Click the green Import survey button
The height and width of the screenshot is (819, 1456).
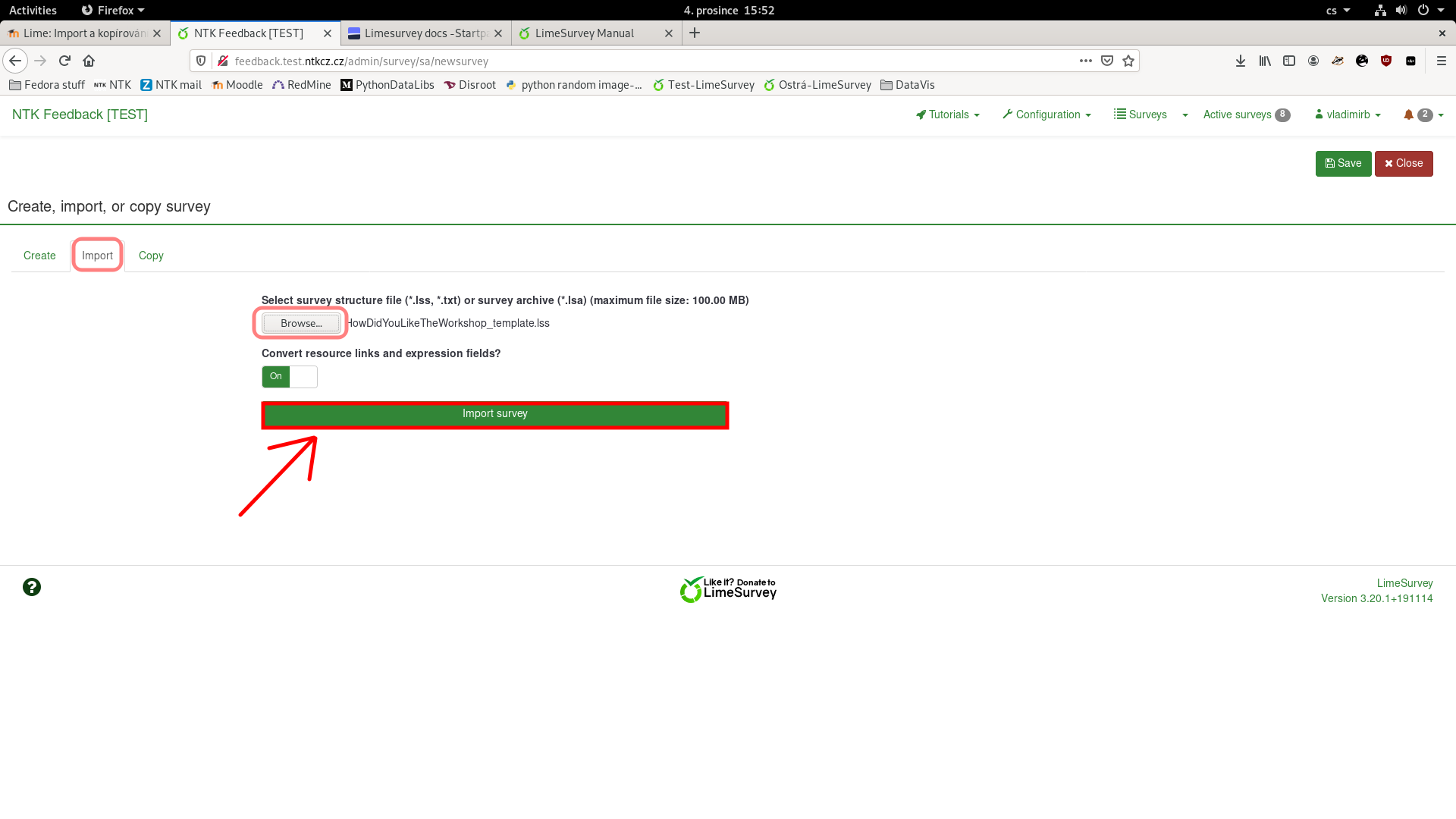494,414
